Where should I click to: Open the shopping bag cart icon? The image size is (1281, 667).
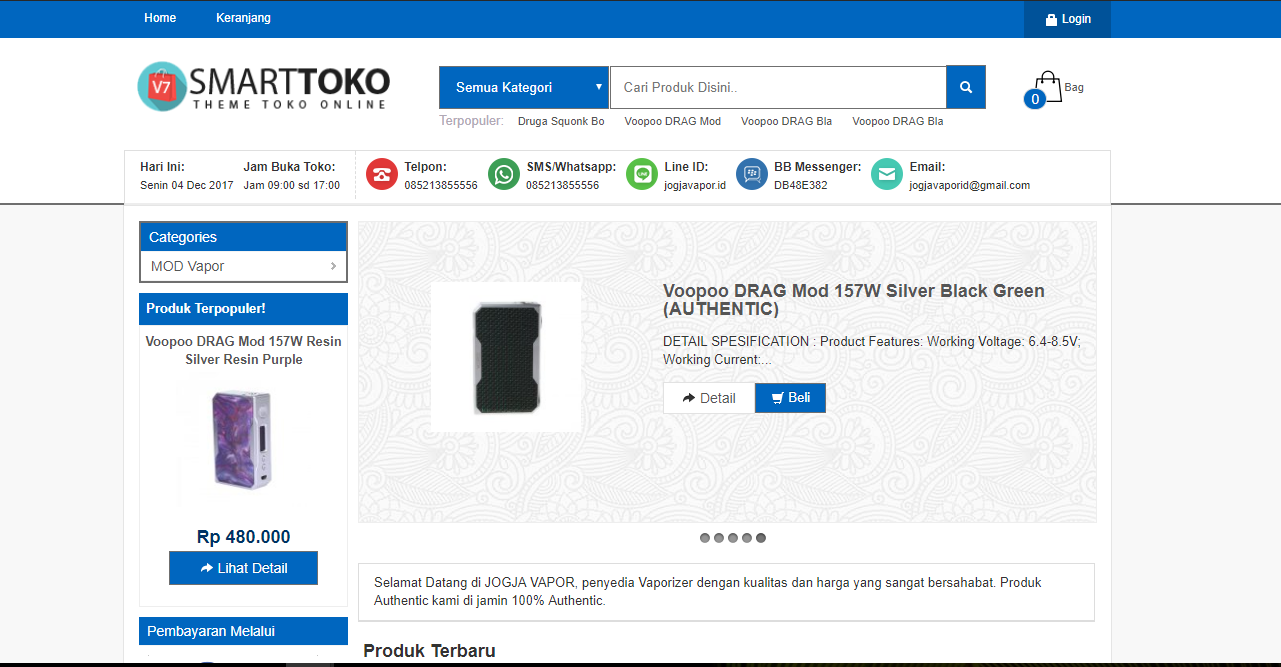click(x=1048, y=86)
